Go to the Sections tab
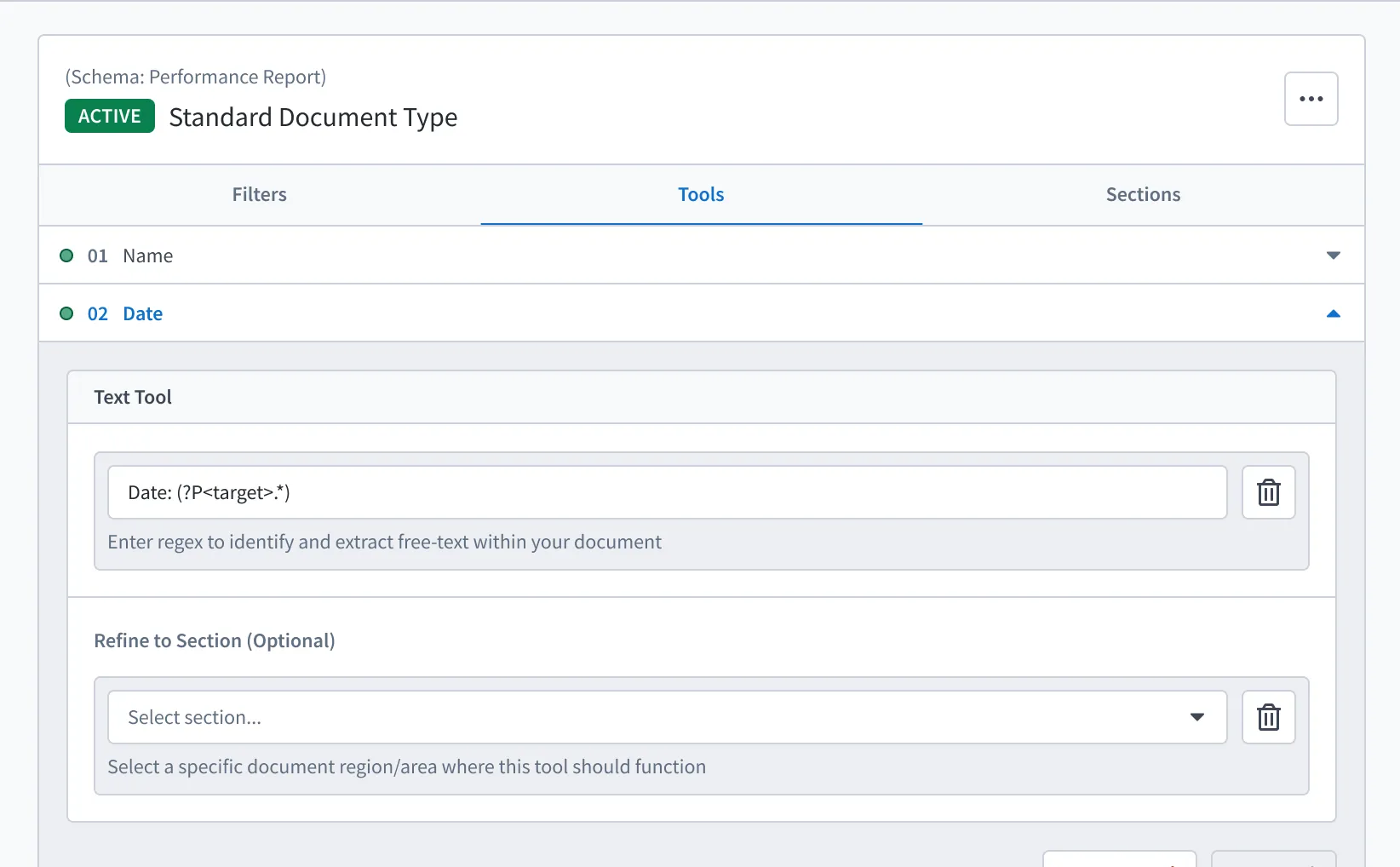Viewport: 1400px width, 867px height. 1143,195
